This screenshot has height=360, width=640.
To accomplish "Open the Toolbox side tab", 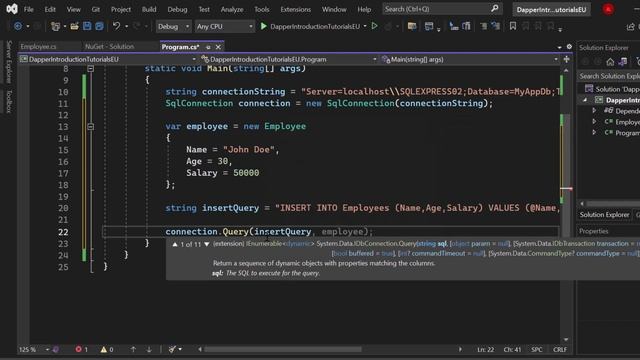I will tap(9, 102).
